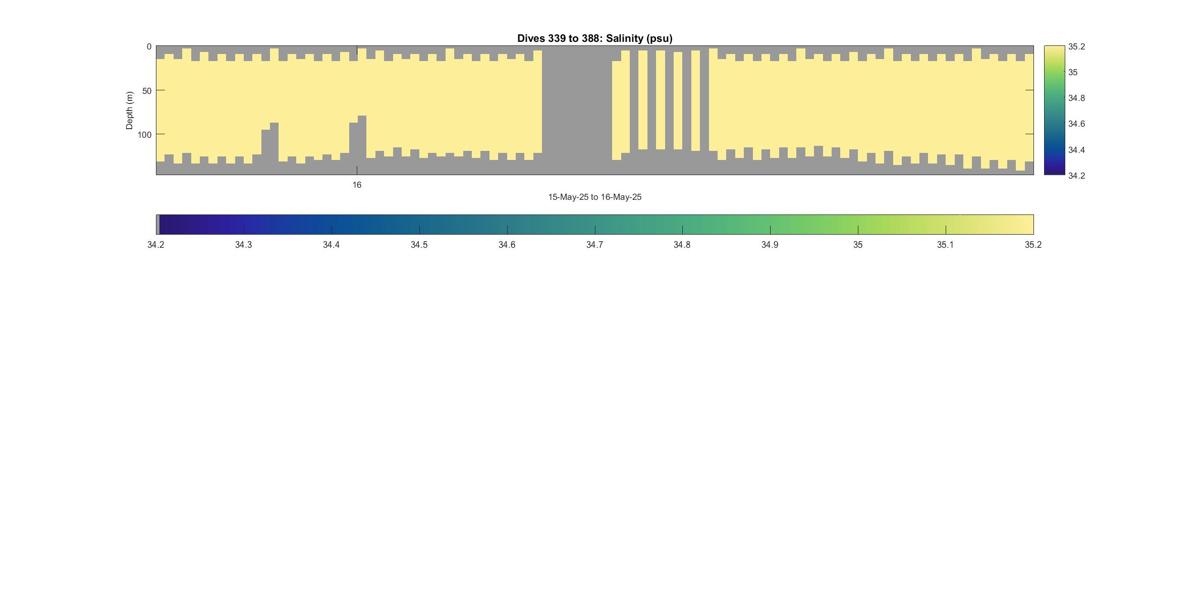Click the depth tick label '50'
The height and width of the screenshot is (611, 1200).
coord(147,91)
